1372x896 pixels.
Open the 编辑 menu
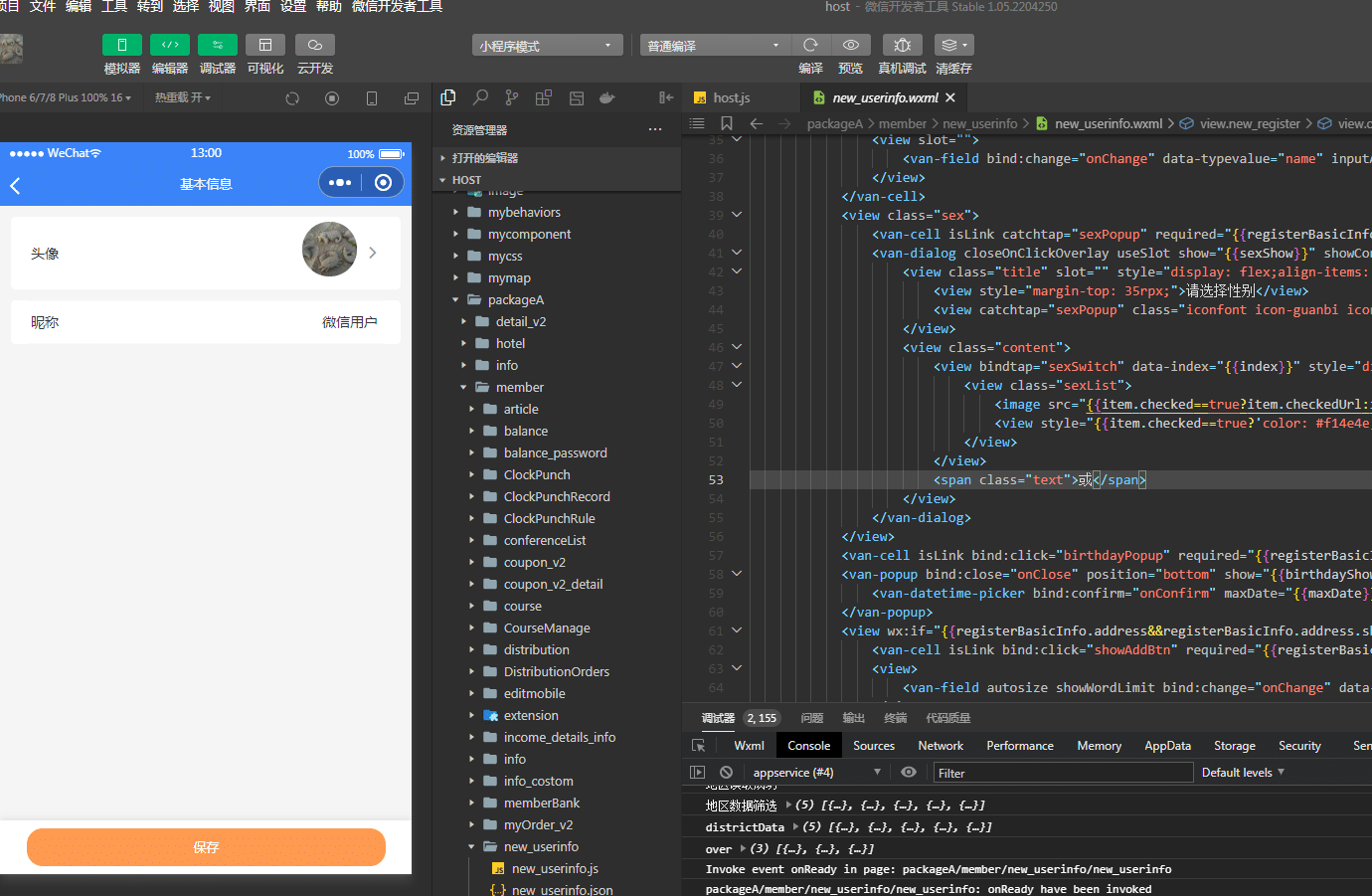click(79, 7)
